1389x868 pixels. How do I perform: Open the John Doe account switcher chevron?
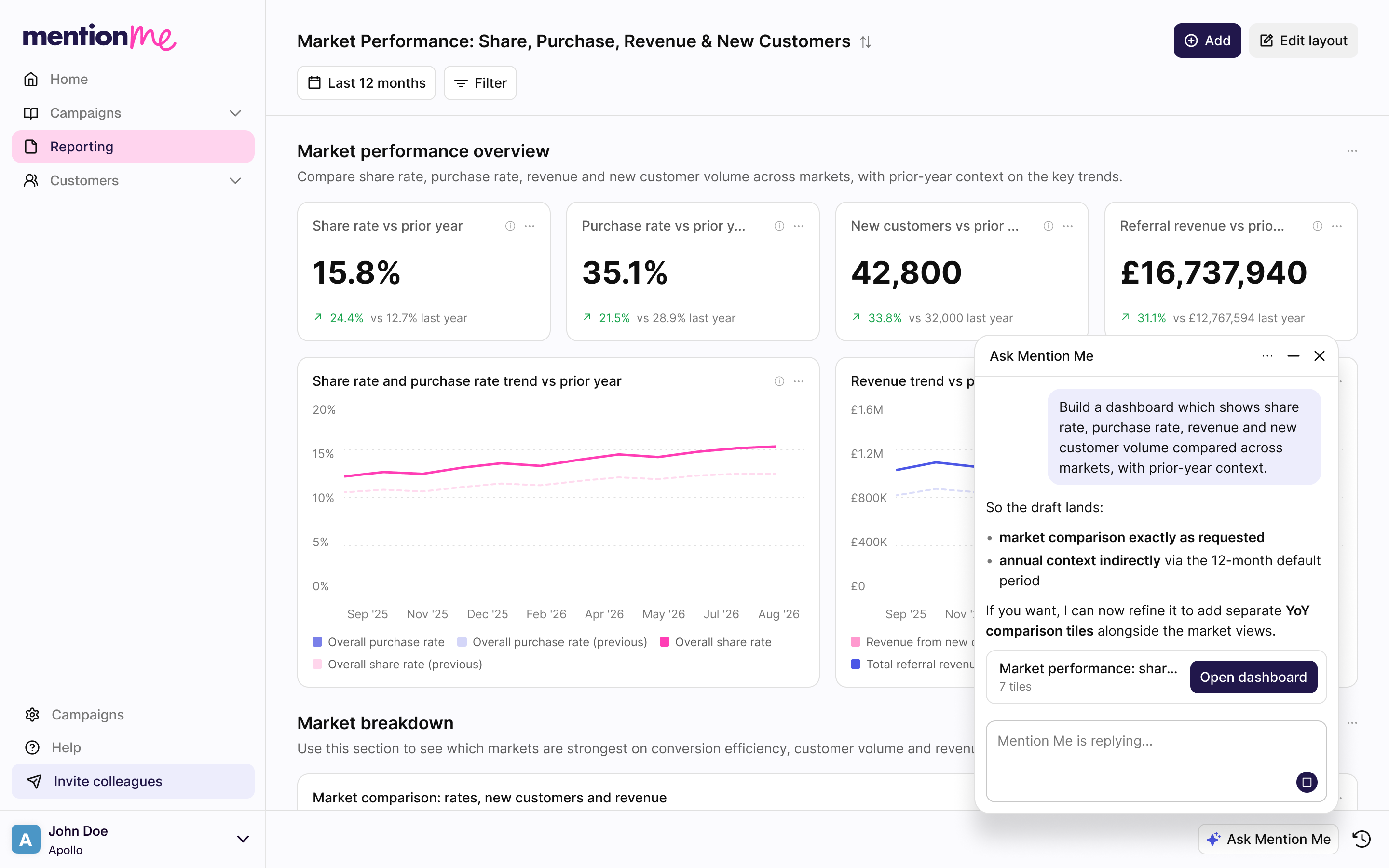tap(243, 839)
